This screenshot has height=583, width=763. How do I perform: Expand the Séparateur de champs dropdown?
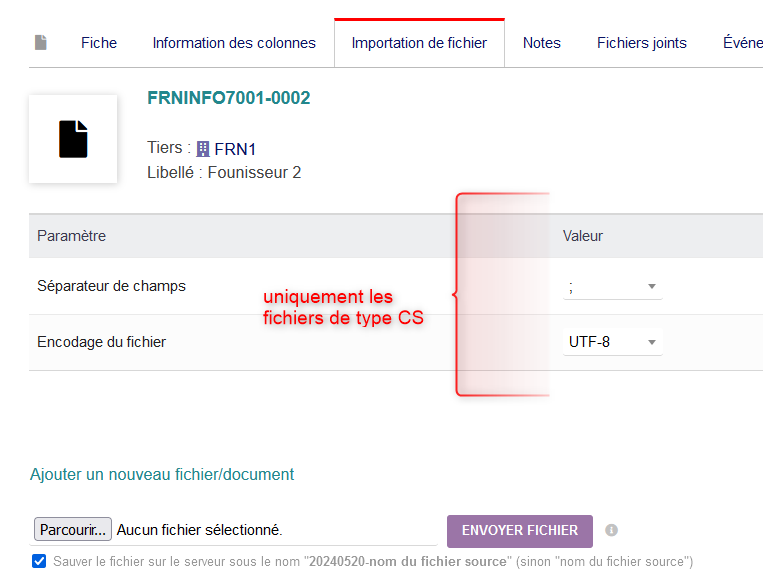[612, 287]
